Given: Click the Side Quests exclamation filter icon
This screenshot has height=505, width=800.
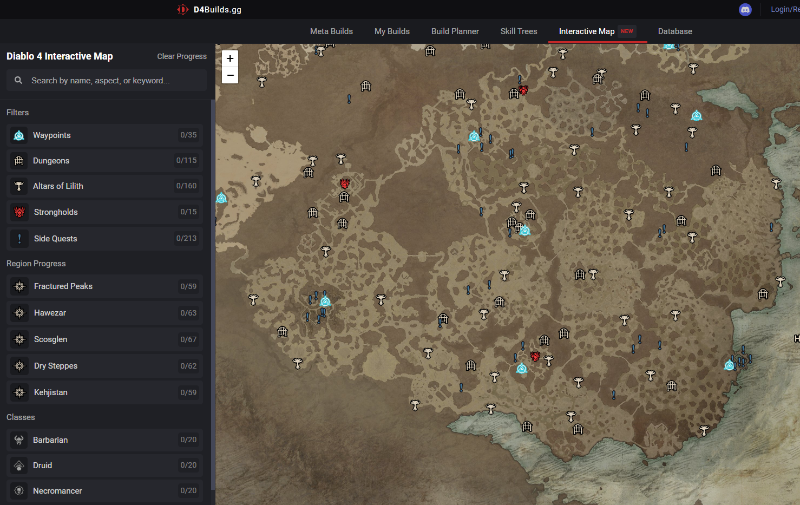Looking at the screenshot, I should (x=19, y=238).
